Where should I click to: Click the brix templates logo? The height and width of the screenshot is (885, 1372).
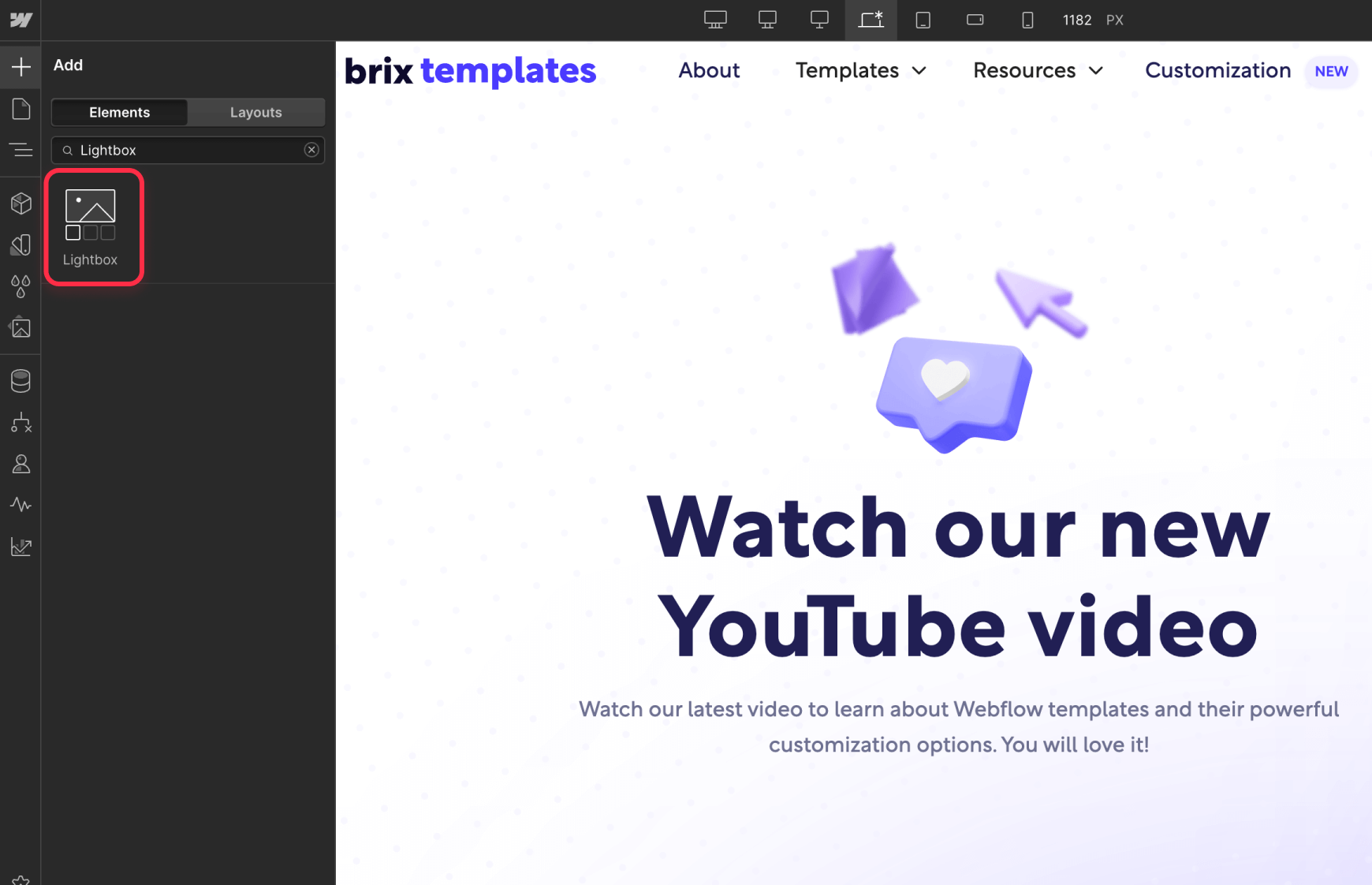tap(471, 71)
